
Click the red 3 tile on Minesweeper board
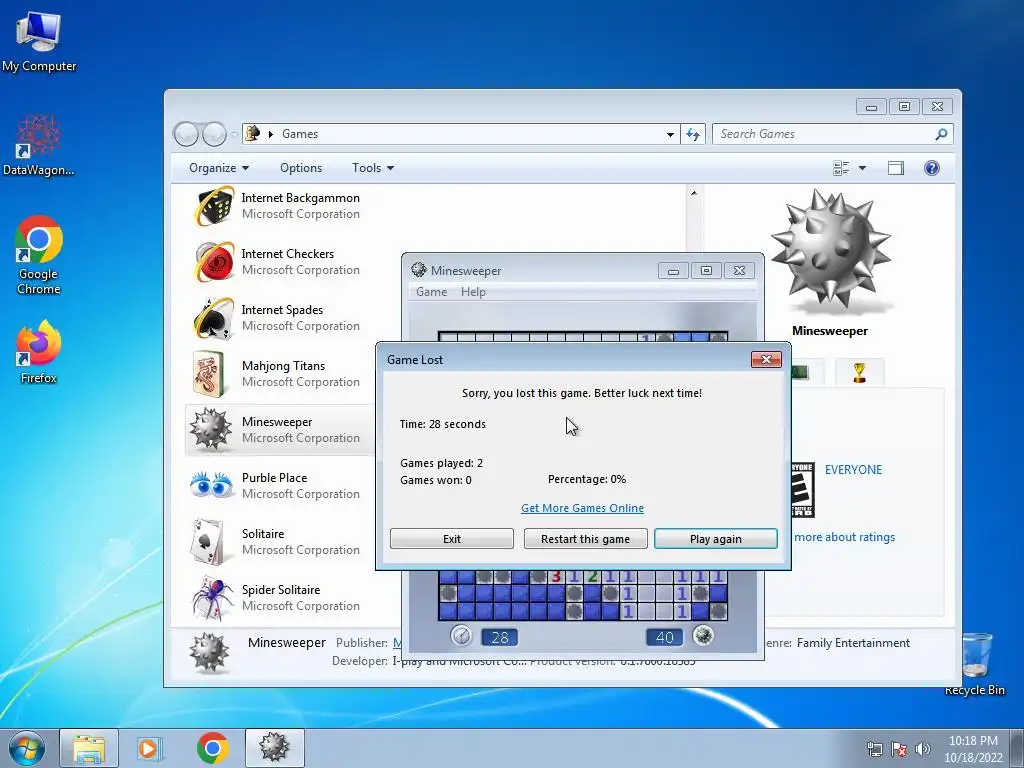point(556,577)
